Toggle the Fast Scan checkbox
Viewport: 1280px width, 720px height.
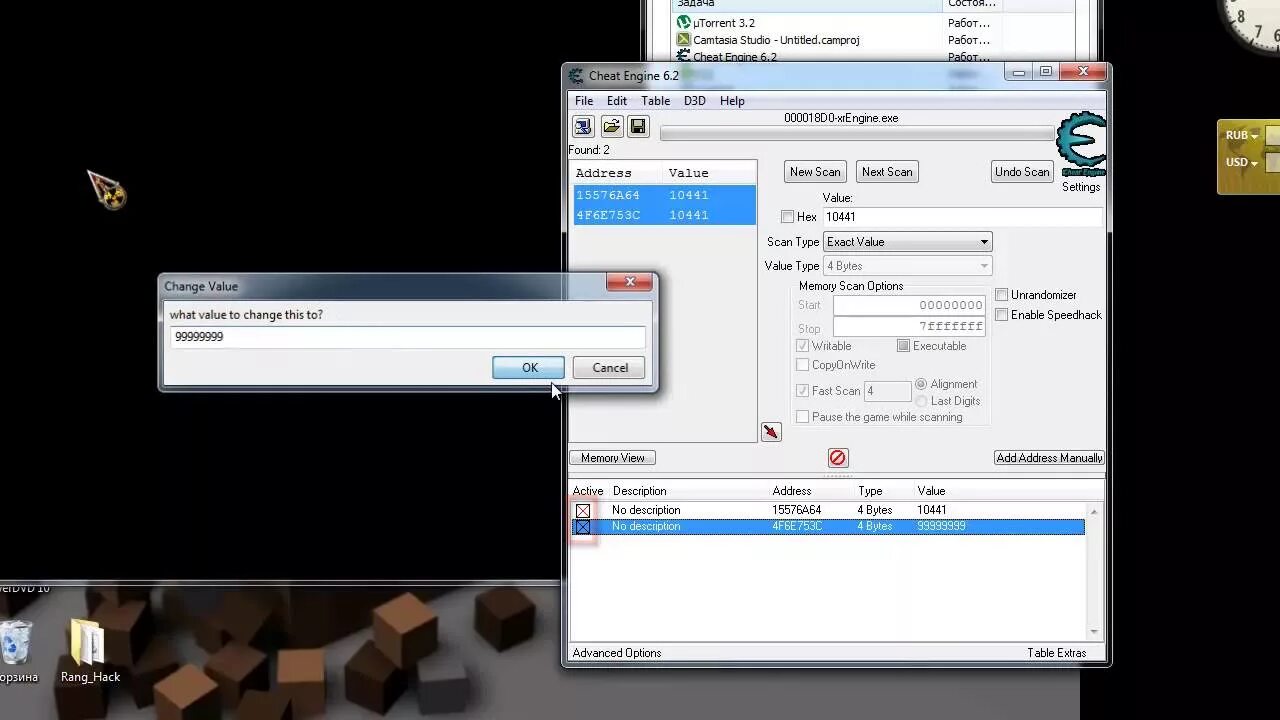click(802, 391)
